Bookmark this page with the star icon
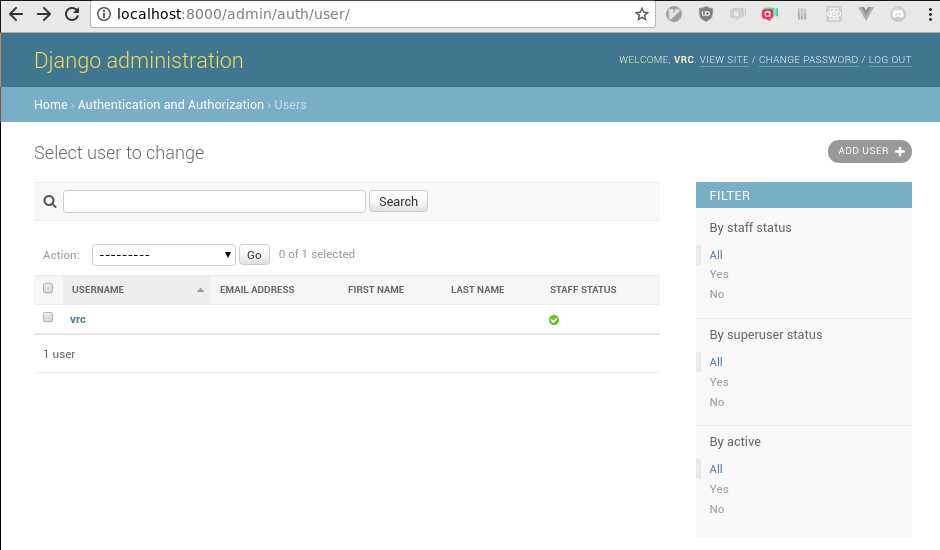 tap(641, 14)
